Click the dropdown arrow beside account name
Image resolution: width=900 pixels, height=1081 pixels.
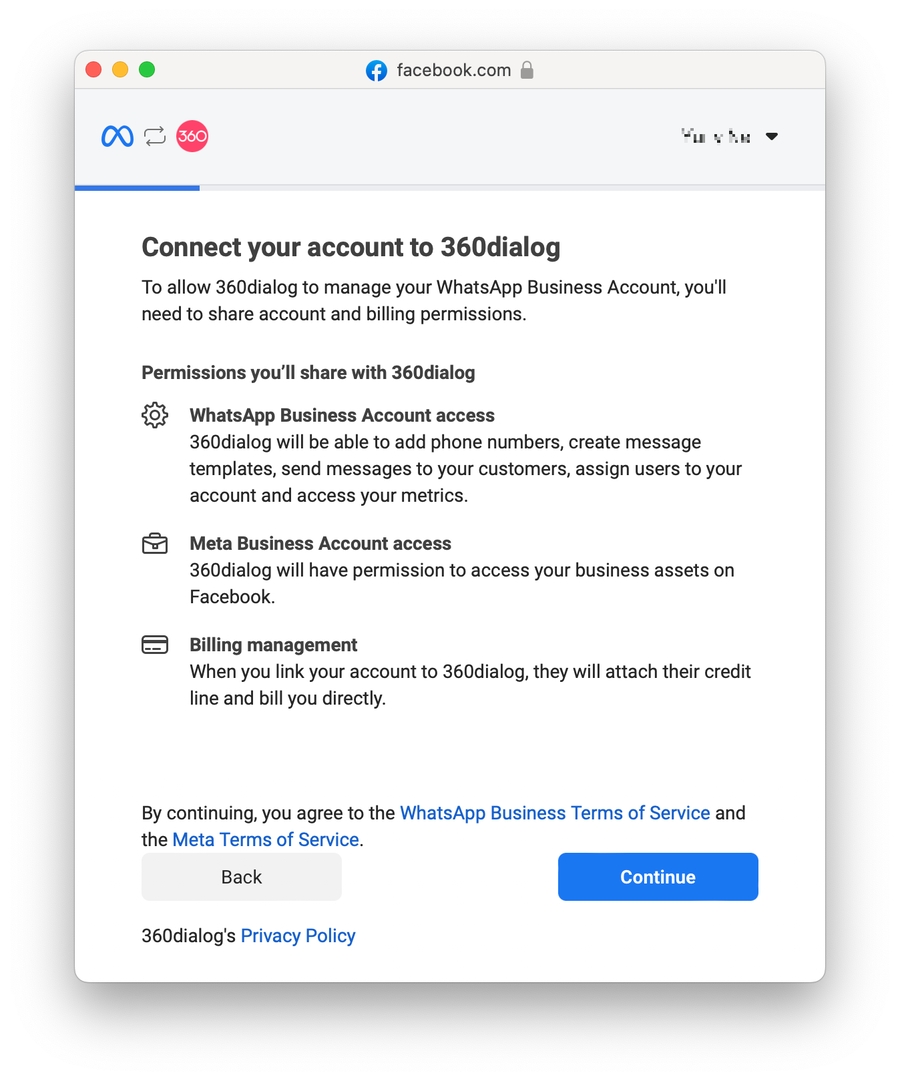pos(772,136)
